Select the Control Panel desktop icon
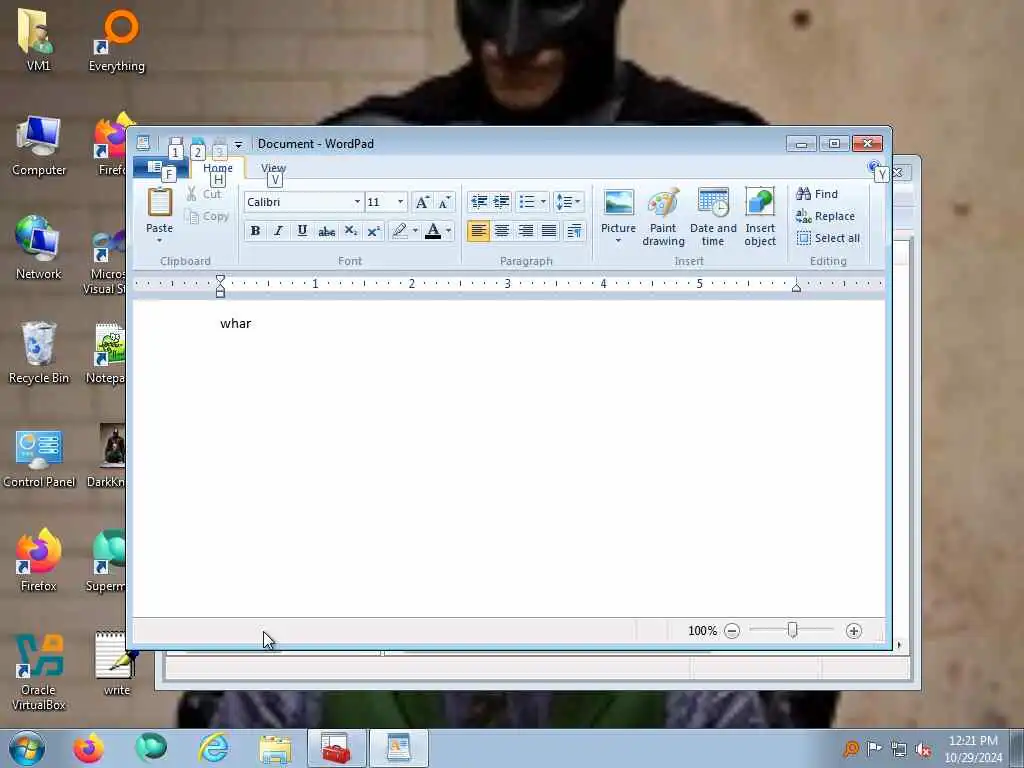The height and width of the screenshot is (768, 1024). [39, 458]
